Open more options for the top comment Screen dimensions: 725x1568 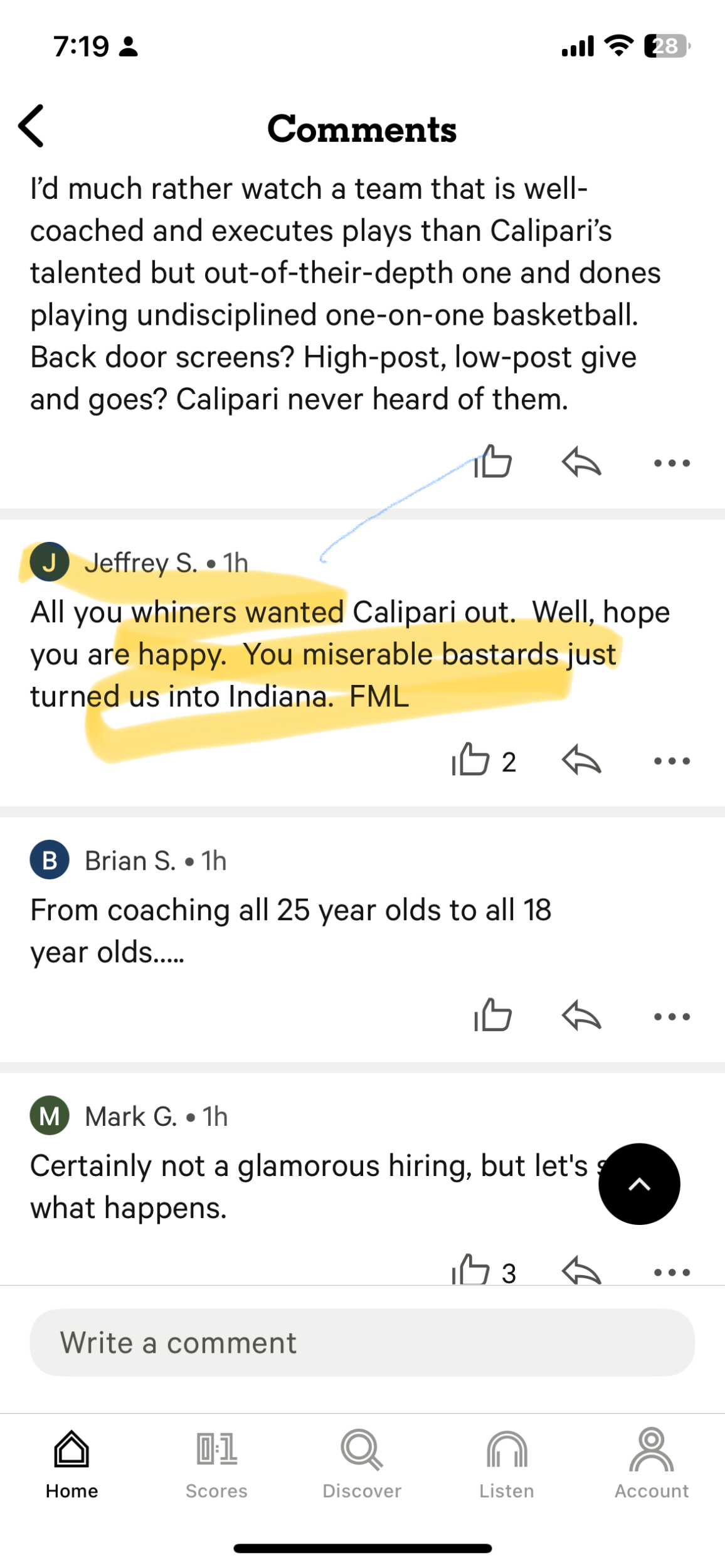(672, 464)
